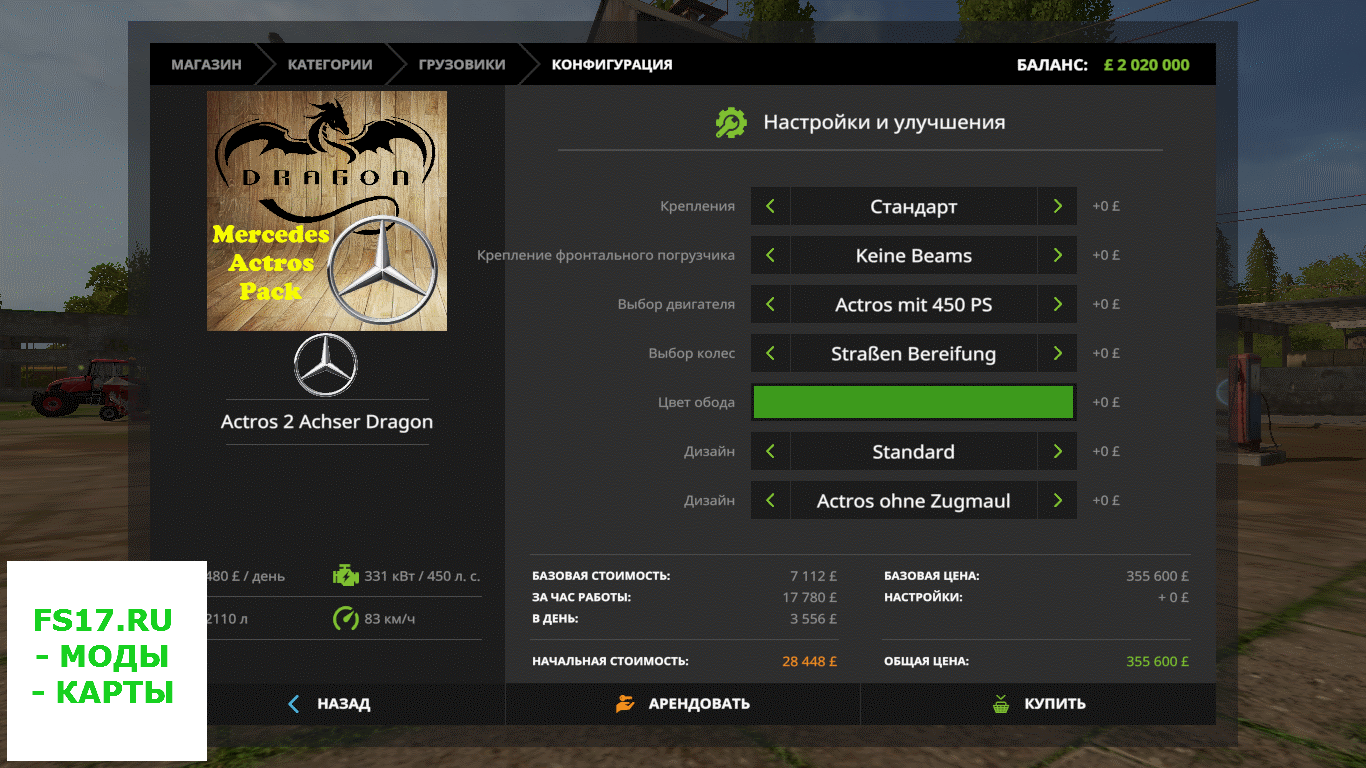Click the ОБЩАЯ ЦЕНА 355 600 £ value
Image resolution: width=1366 pixels, height=768 pixels.
pos(1157,661)
